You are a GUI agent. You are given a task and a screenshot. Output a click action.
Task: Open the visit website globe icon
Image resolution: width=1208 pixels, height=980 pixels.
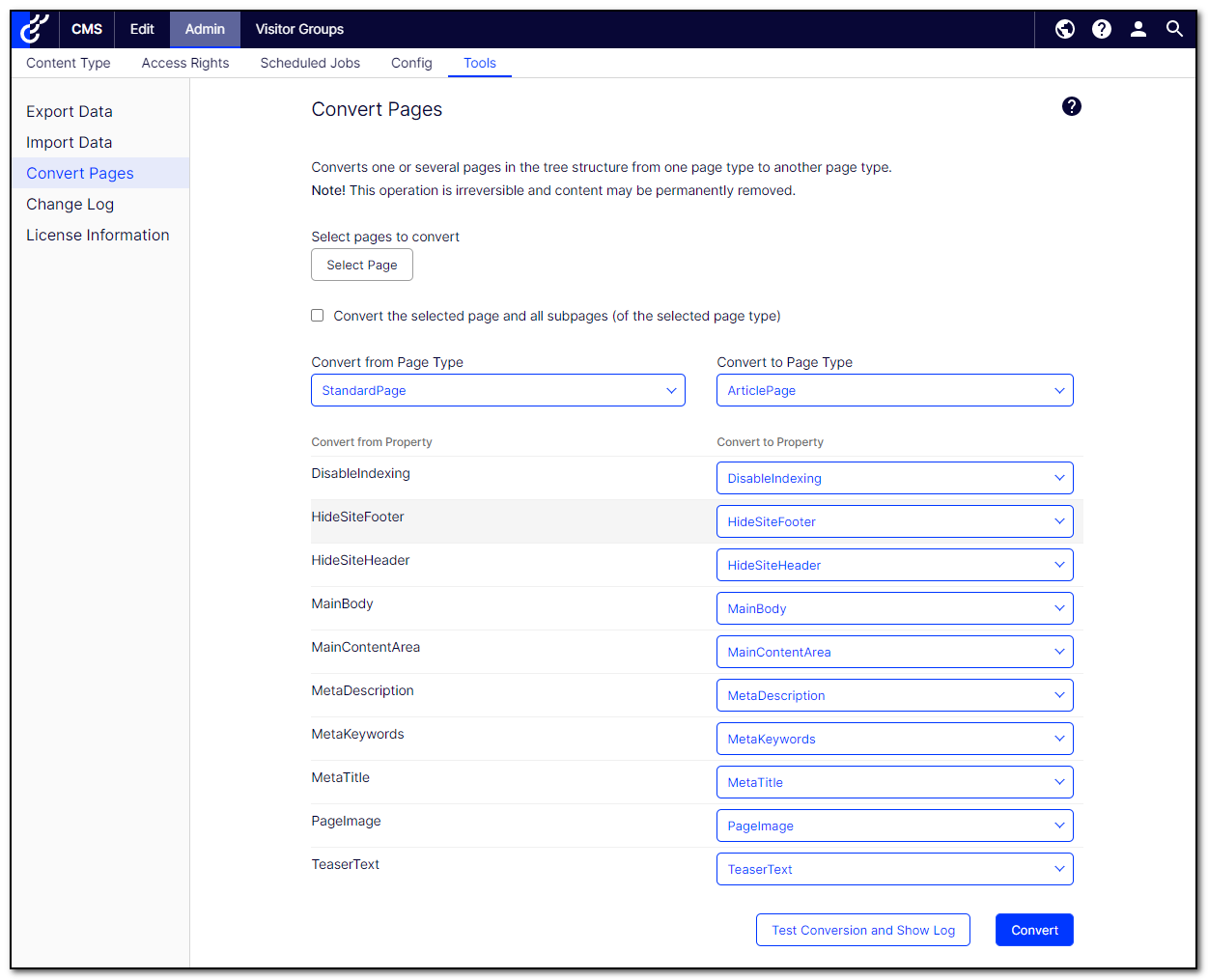click(1064, 29)
